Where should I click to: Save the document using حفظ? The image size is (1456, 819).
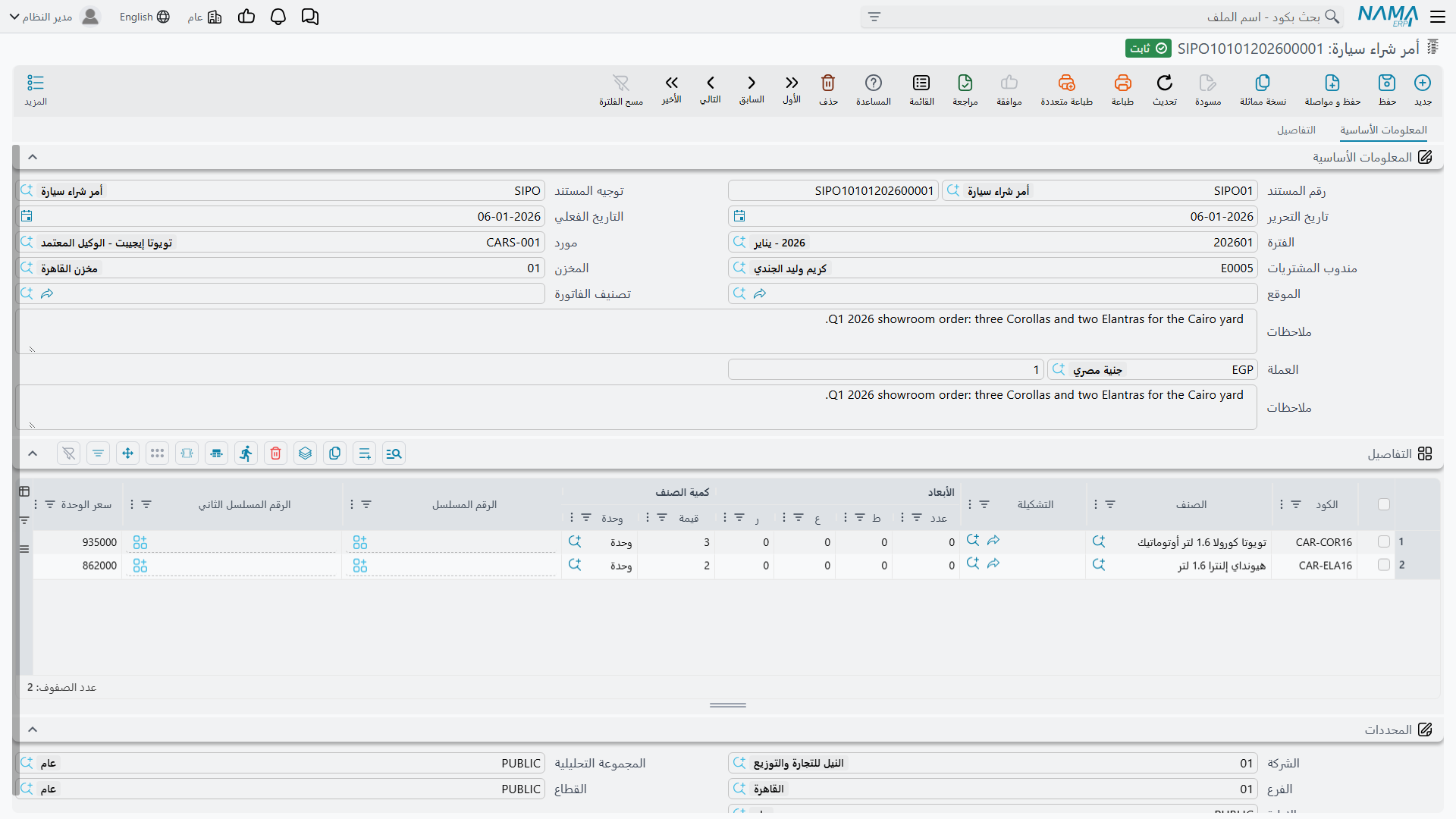tap(1387, 89)
